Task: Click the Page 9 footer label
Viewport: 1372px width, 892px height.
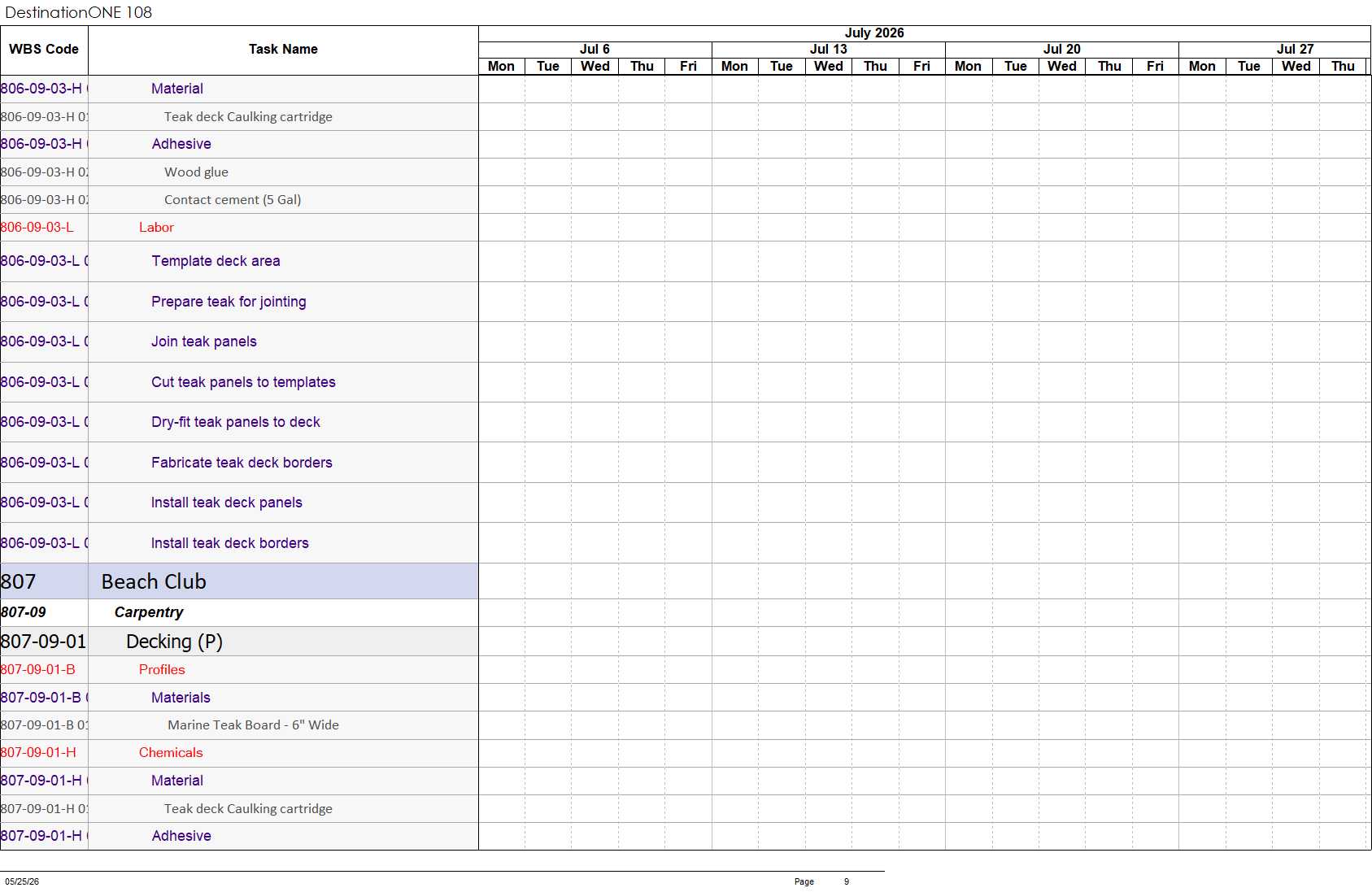Action: (x=821, y=881)
